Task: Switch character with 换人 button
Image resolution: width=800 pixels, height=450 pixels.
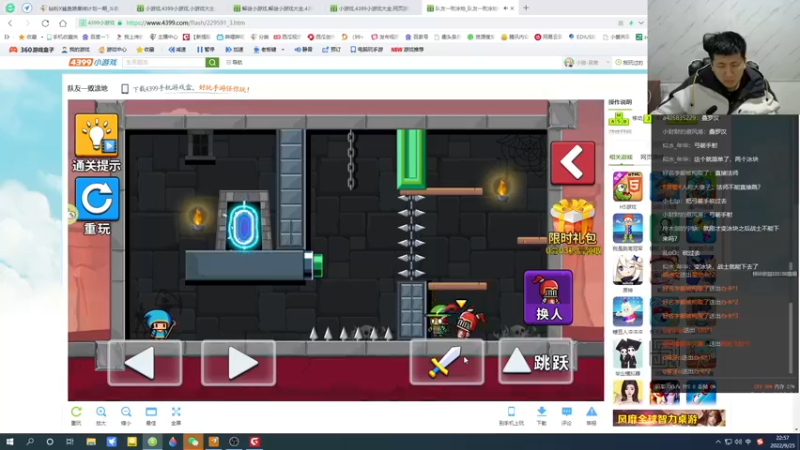Action: coord(548,297)
